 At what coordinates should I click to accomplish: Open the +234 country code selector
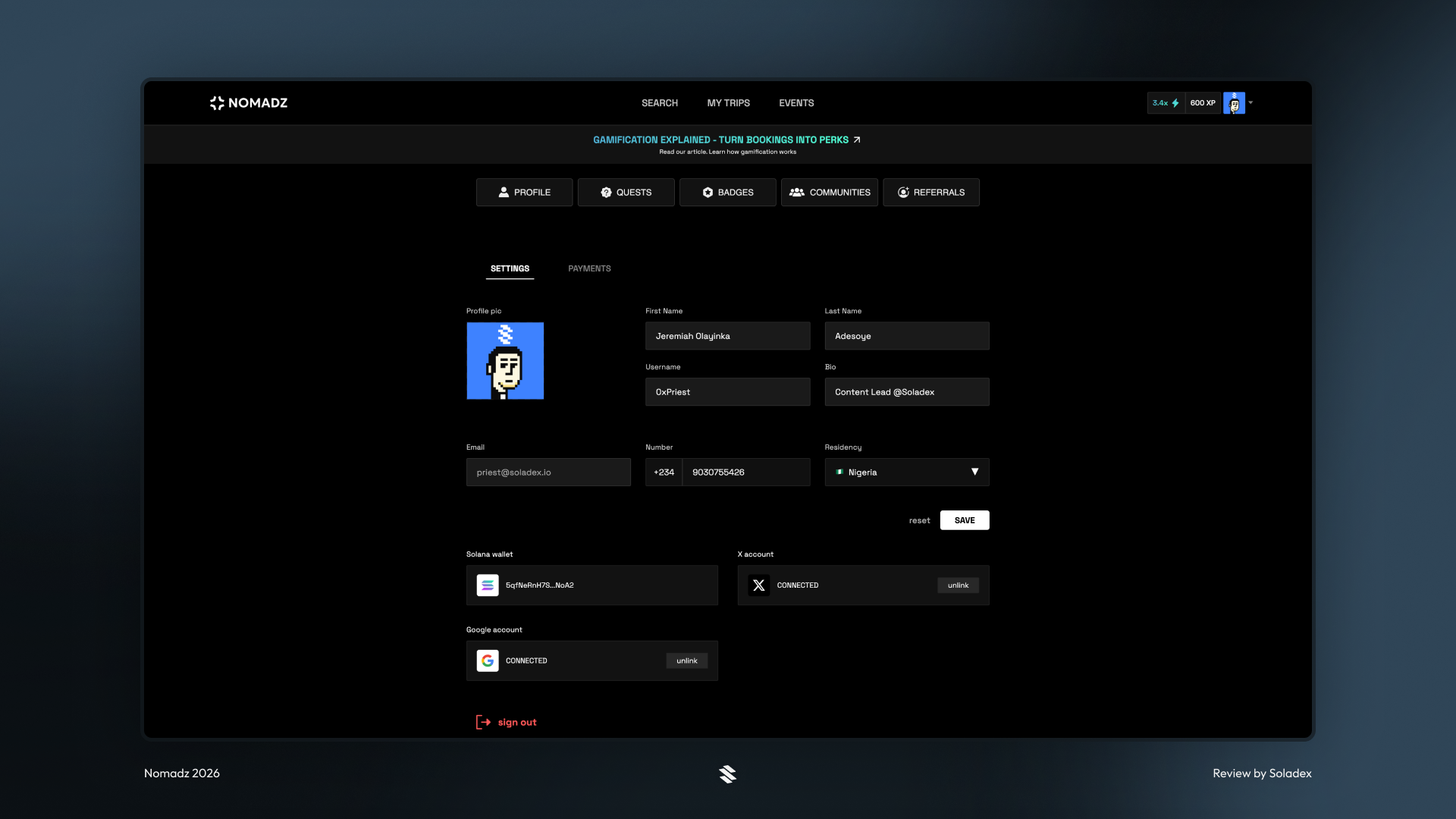coord(664,472)
